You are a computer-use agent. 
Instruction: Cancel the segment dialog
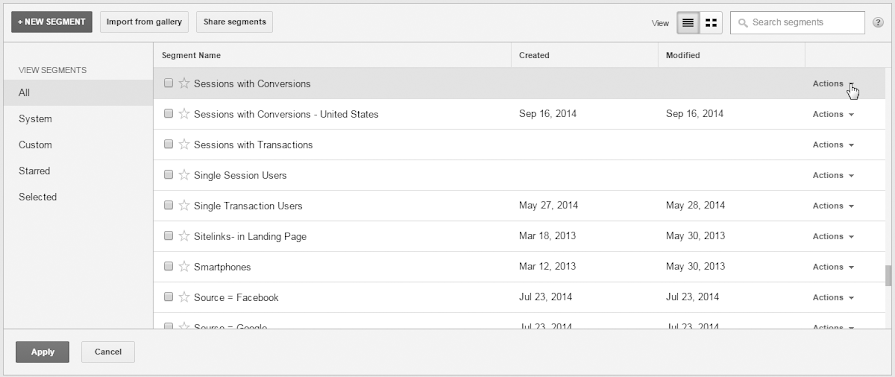[108, 352]
